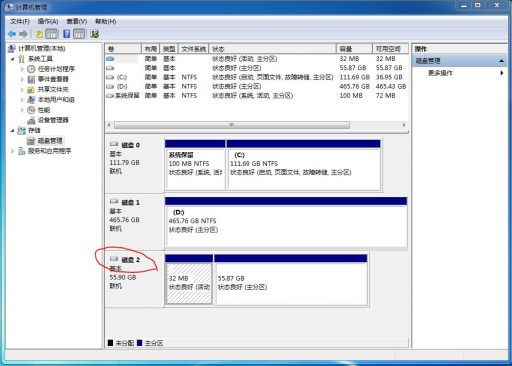The width and height of the screenshot is (512, 366).
Task: Select the (D:) 465.76 GB NTFS partition block
Action: tap(286, 222)
